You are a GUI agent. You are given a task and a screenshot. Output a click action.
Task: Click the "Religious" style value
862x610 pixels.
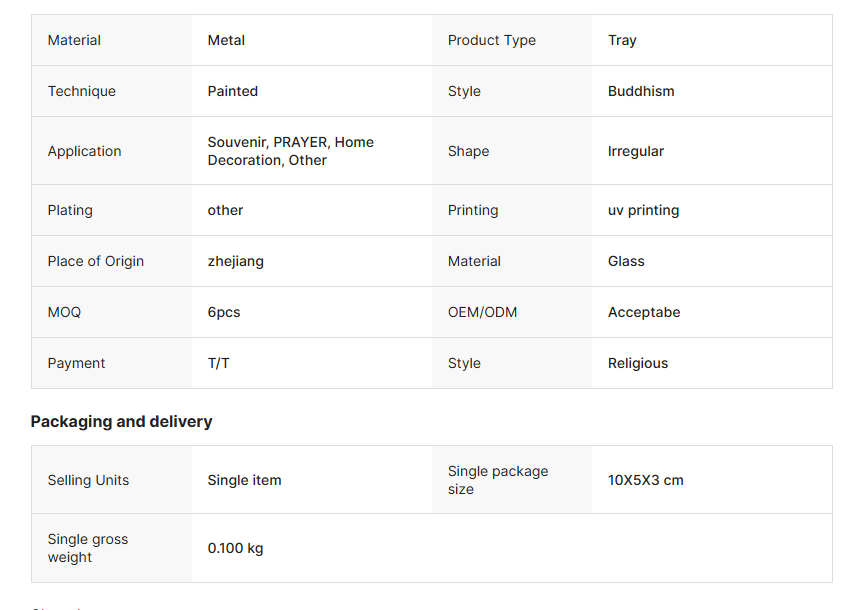pos(637,363)
